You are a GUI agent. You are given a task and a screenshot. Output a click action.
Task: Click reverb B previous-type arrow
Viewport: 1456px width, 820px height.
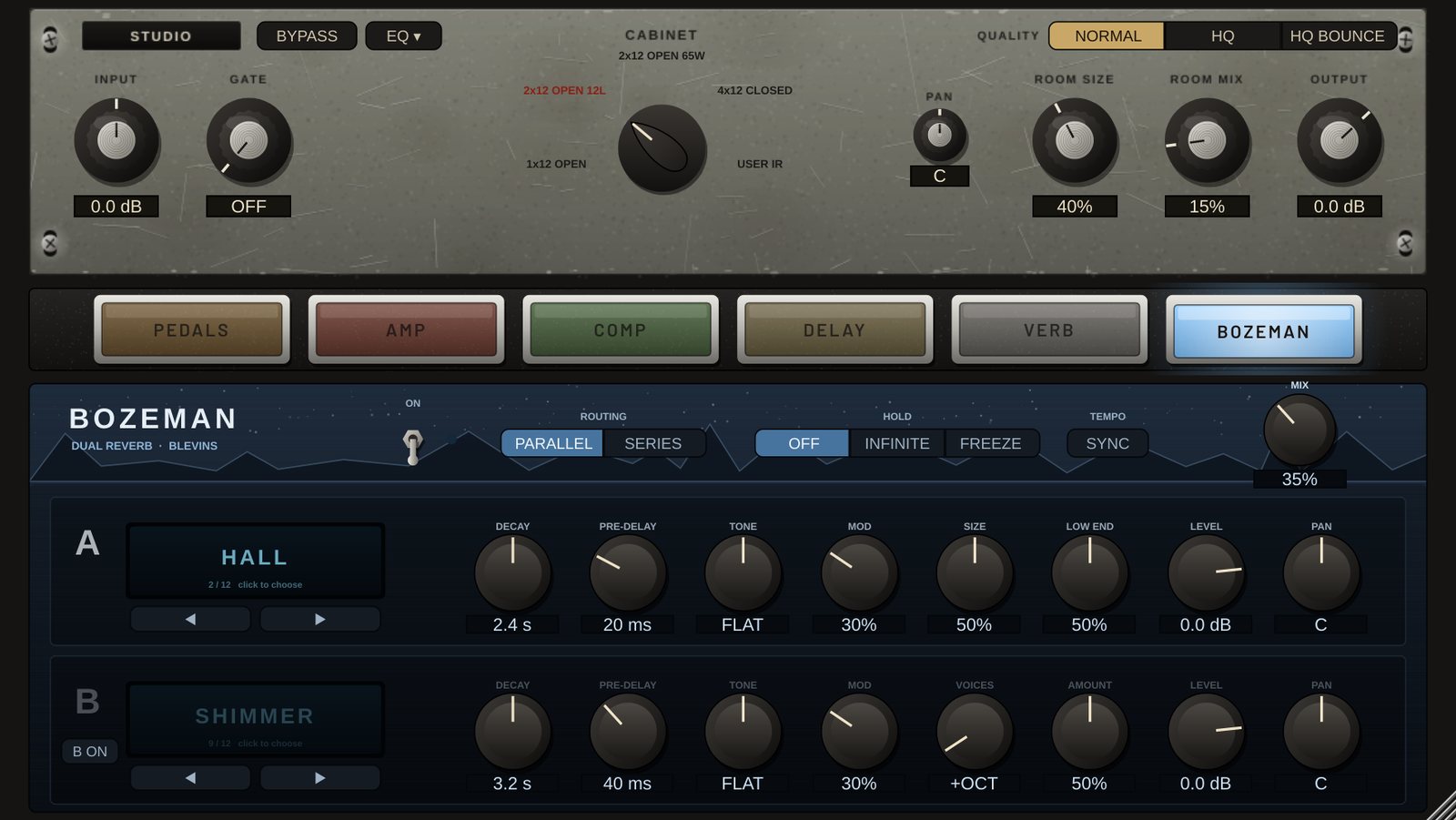[190, 778]
